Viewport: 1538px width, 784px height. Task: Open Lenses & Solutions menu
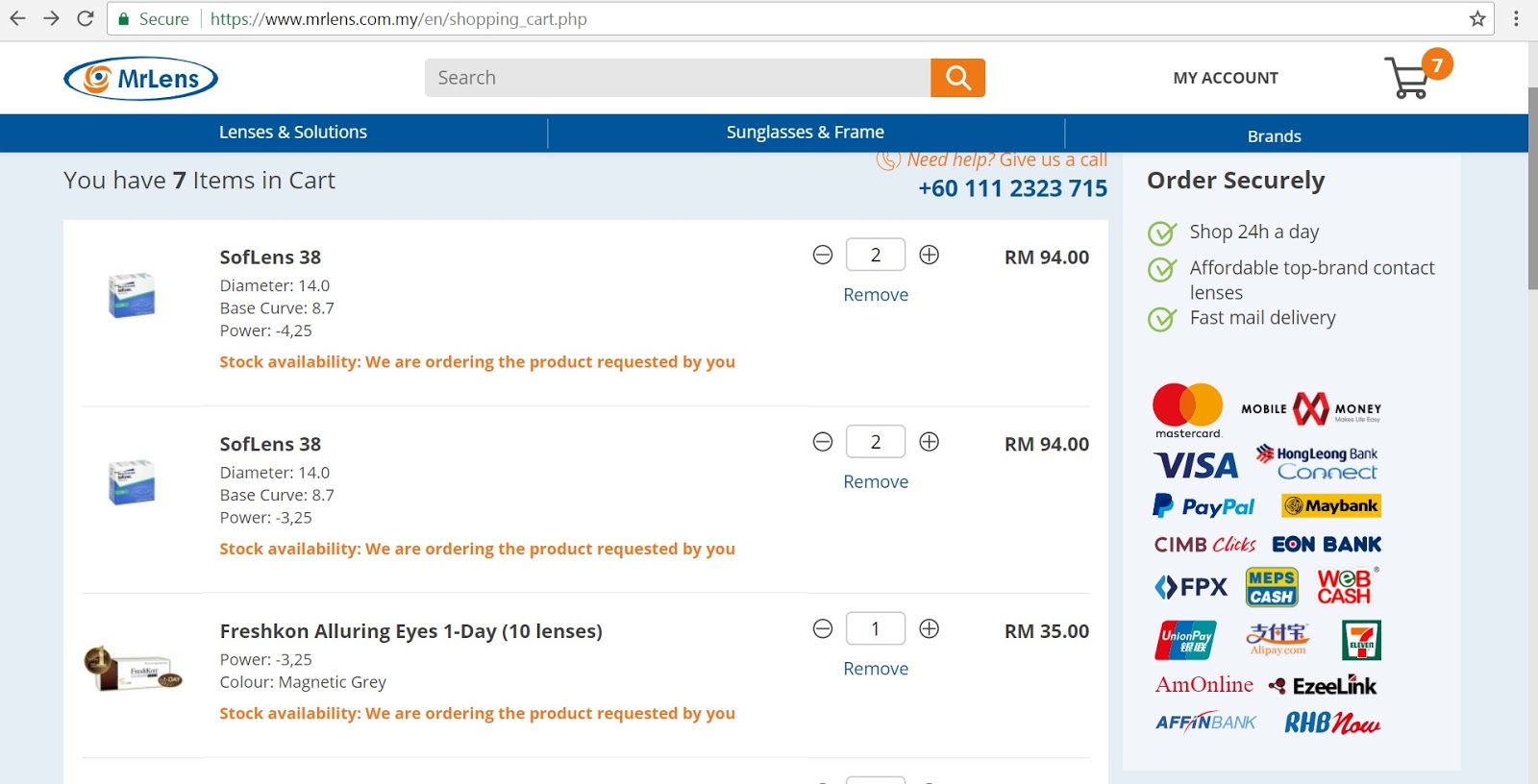click(293, 133)
